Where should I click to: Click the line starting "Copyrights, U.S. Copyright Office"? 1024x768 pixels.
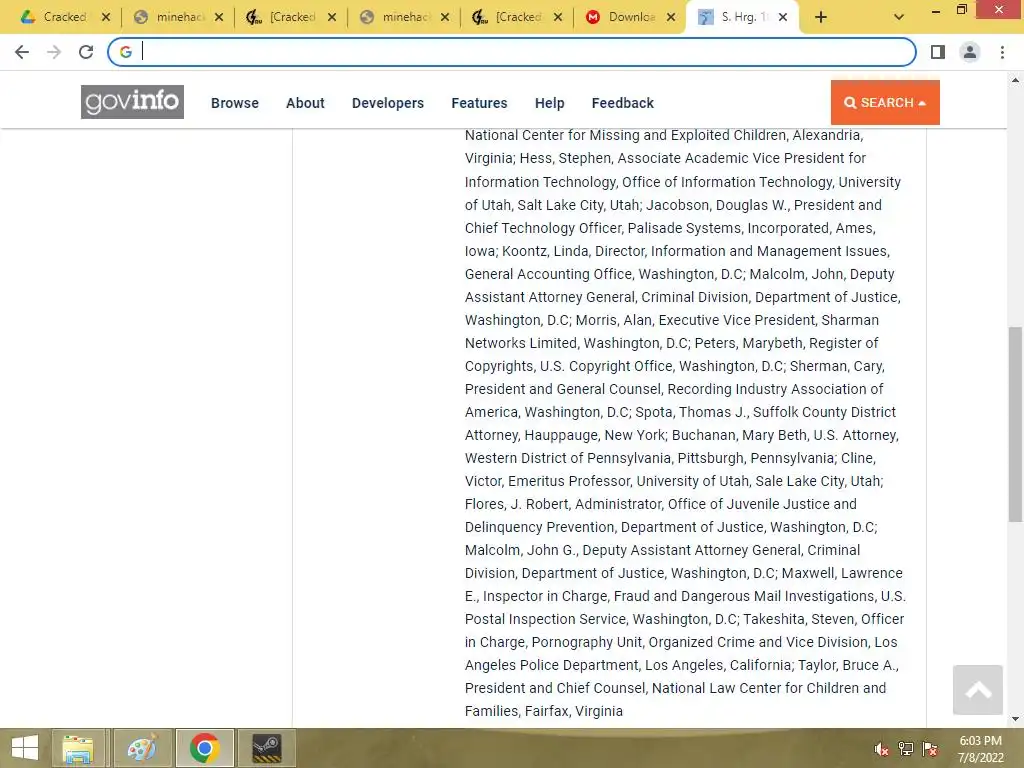click(675, 366)
